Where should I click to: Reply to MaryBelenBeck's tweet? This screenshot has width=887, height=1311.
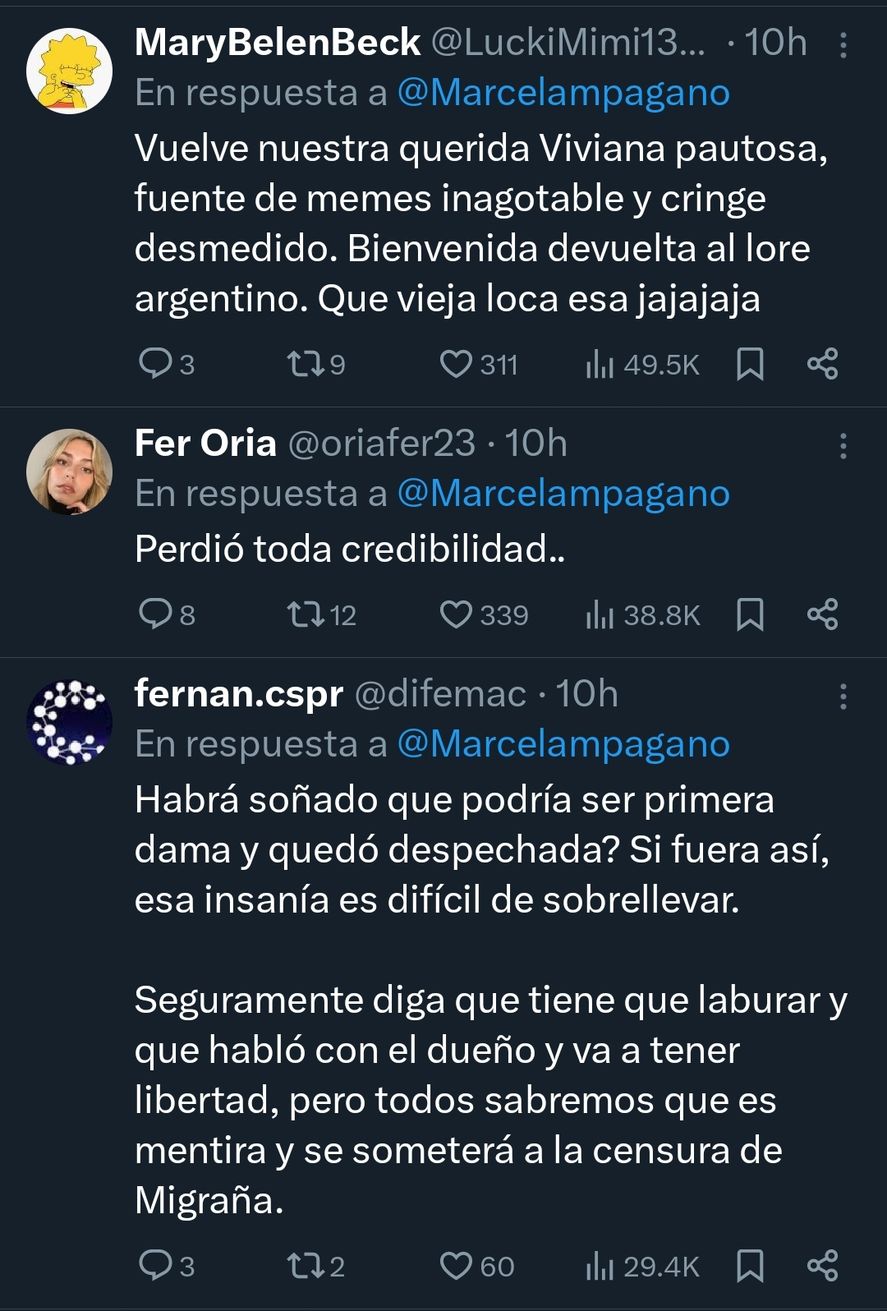[154, 365]
